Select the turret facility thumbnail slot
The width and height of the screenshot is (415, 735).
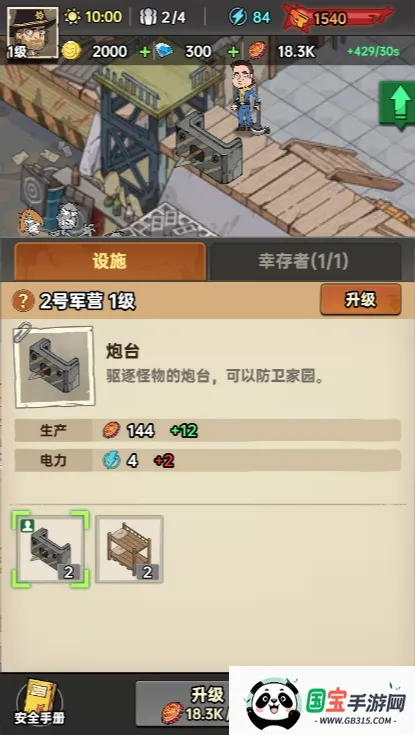(50, 548)
